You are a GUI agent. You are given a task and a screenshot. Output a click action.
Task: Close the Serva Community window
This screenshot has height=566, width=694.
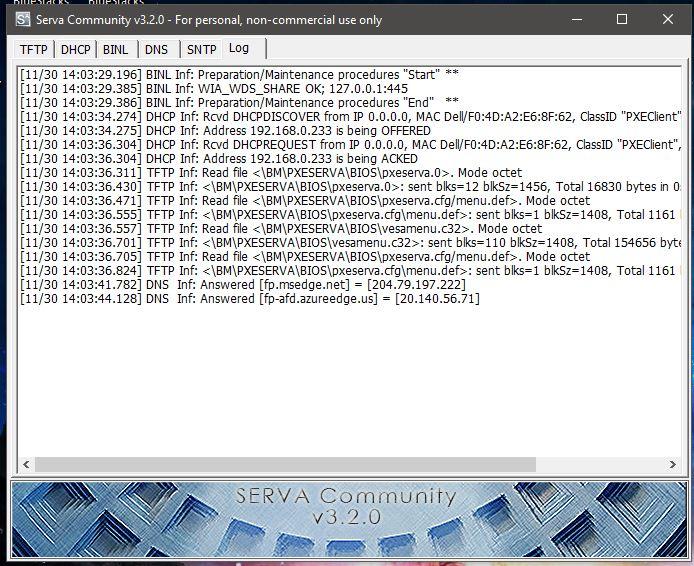tap(668, 19)
